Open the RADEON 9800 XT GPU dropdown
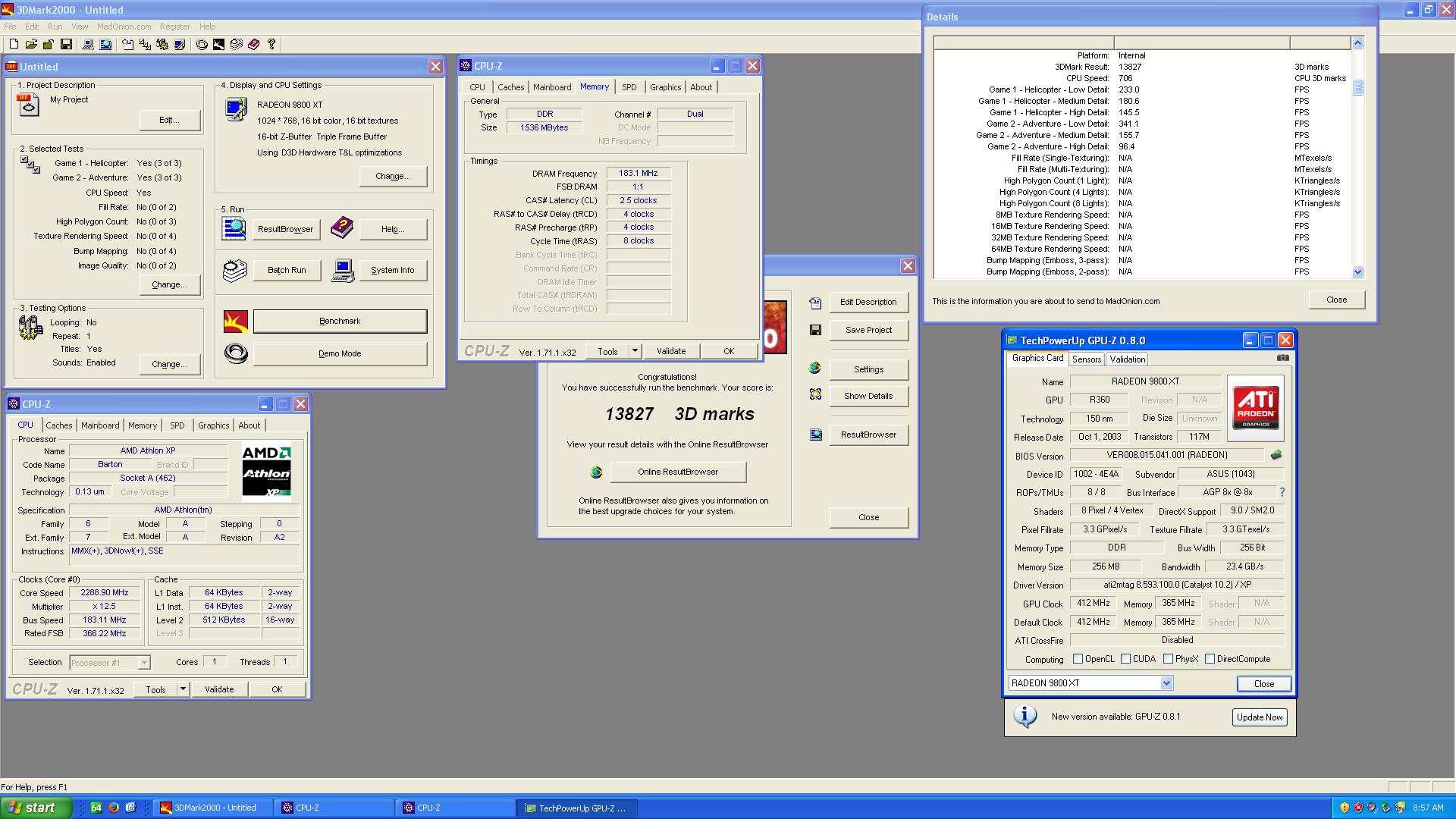This screenshot has width=1456, height=819. click(1166, 683)
